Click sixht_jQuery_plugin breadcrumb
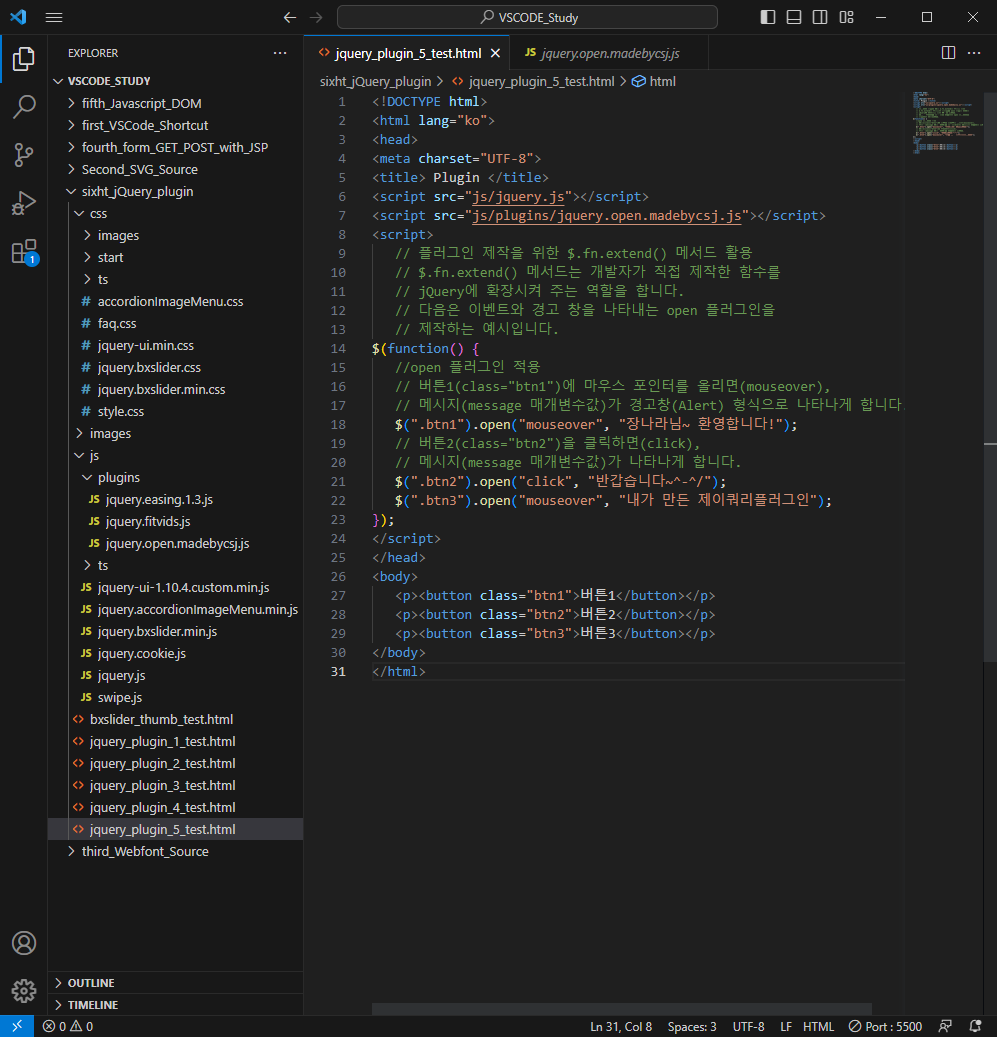997x1037 pixels. [375, 81]
